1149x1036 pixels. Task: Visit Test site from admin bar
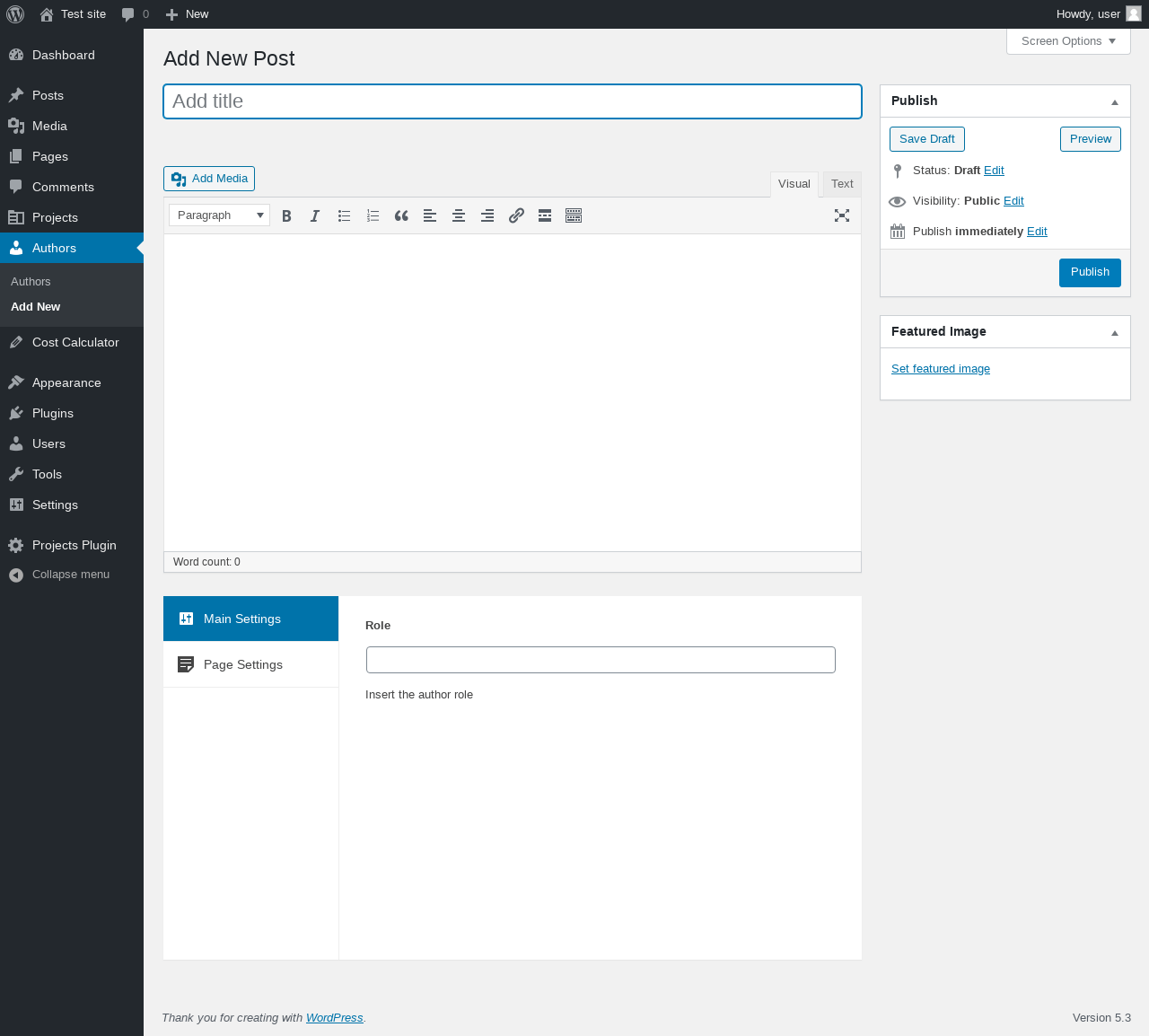click(x=73, y=14)
